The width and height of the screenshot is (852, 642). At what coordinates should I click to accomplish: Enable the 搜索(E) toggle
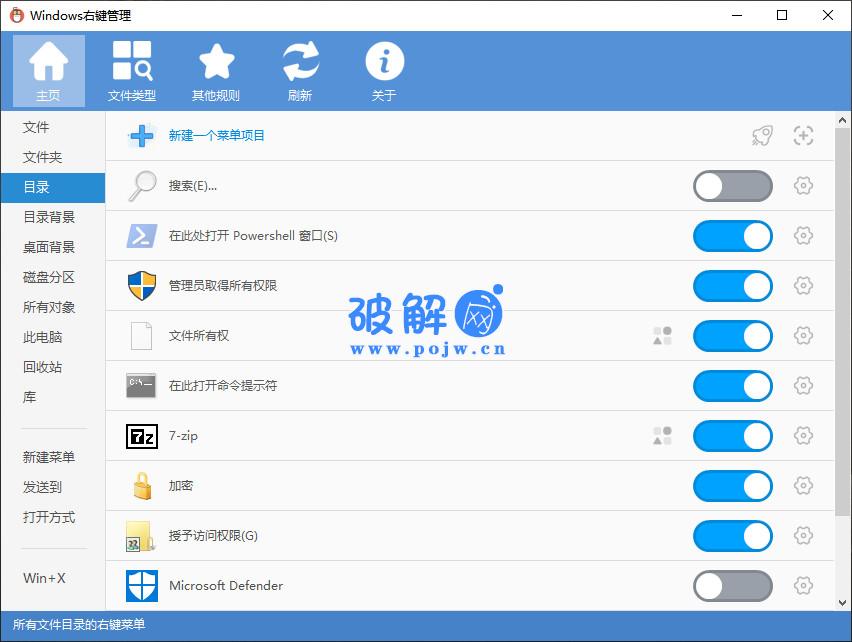[732, 186]
